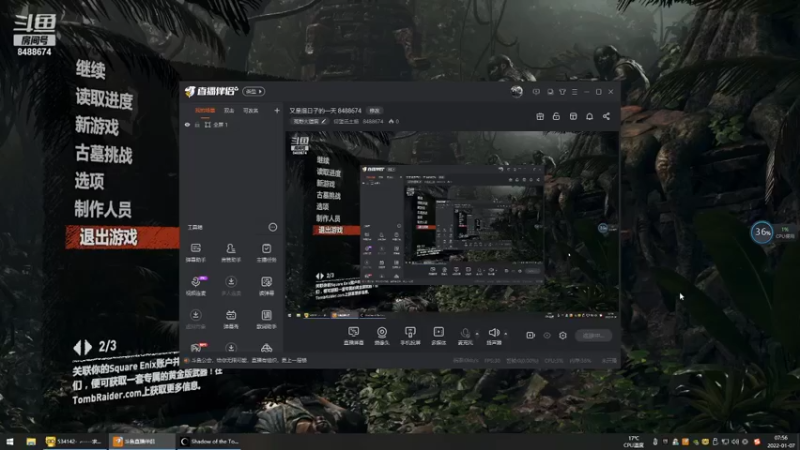Screen dimensions: 800x450
Task: Click the tip pager arrows beside 2/3
Action: coord(83,347)
